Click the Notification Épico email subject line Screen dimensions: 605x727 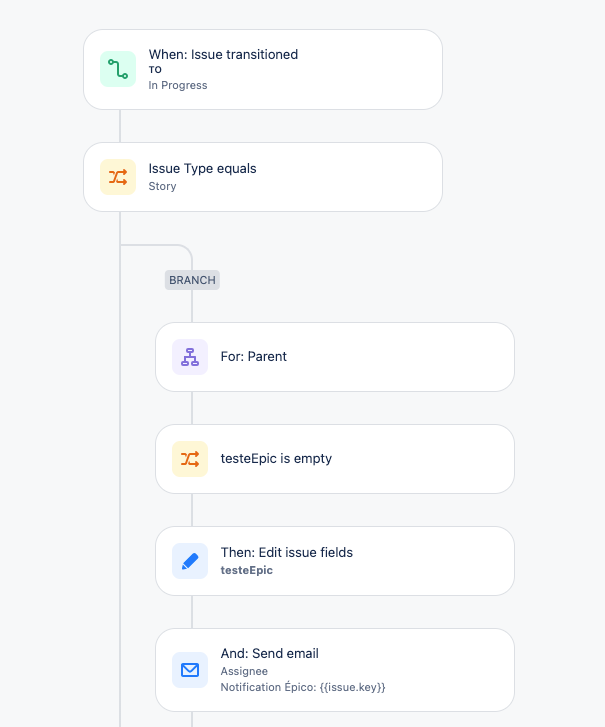coord(303,687)
